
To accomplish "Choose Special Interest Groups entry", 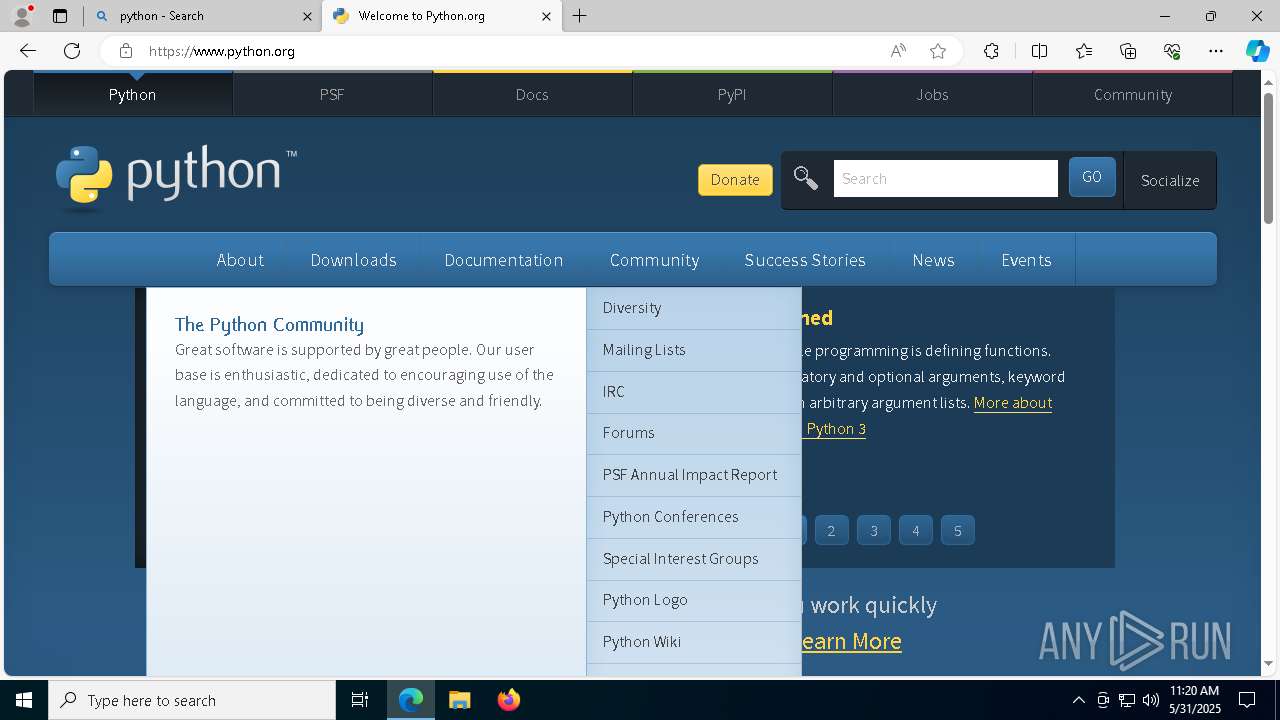I will pos(694,559).
